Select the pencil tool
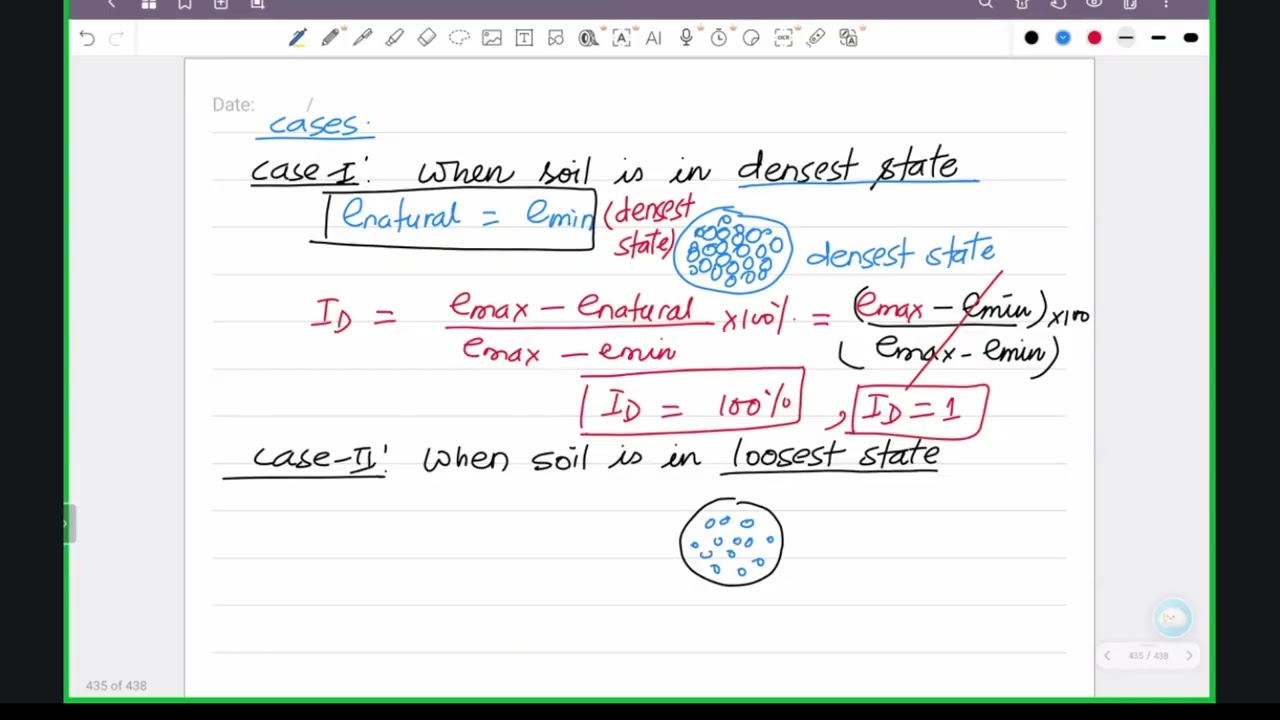Viewport: 1280px width, 720px height. [x=330, y=38]
